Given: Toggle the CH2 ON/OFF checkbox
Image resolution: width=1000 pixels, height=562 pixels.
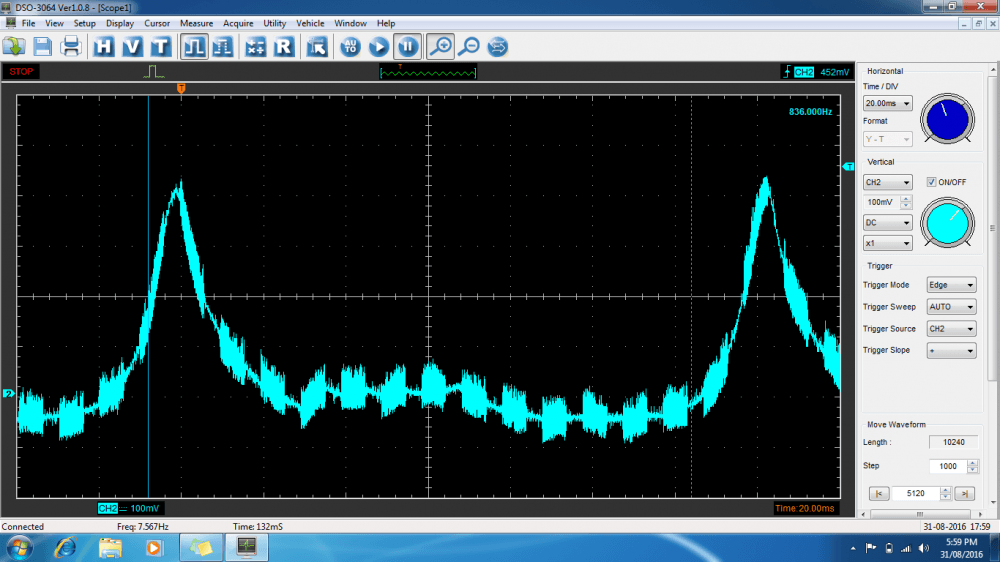Looking at the screenshot, I should coord(932,182).
